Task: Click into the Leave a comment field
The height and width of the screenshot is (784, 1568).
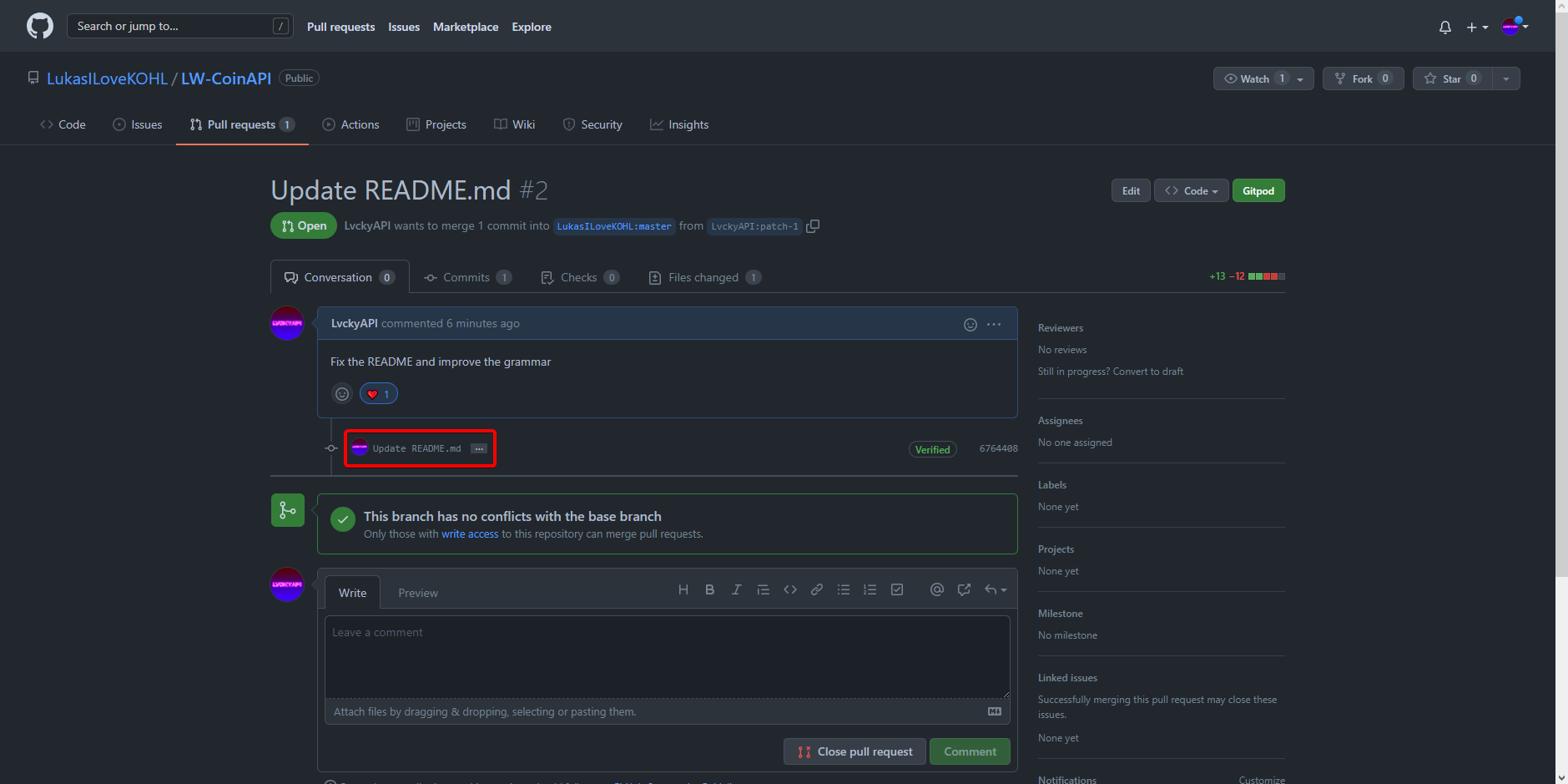Action: click(x=667, y=656)
